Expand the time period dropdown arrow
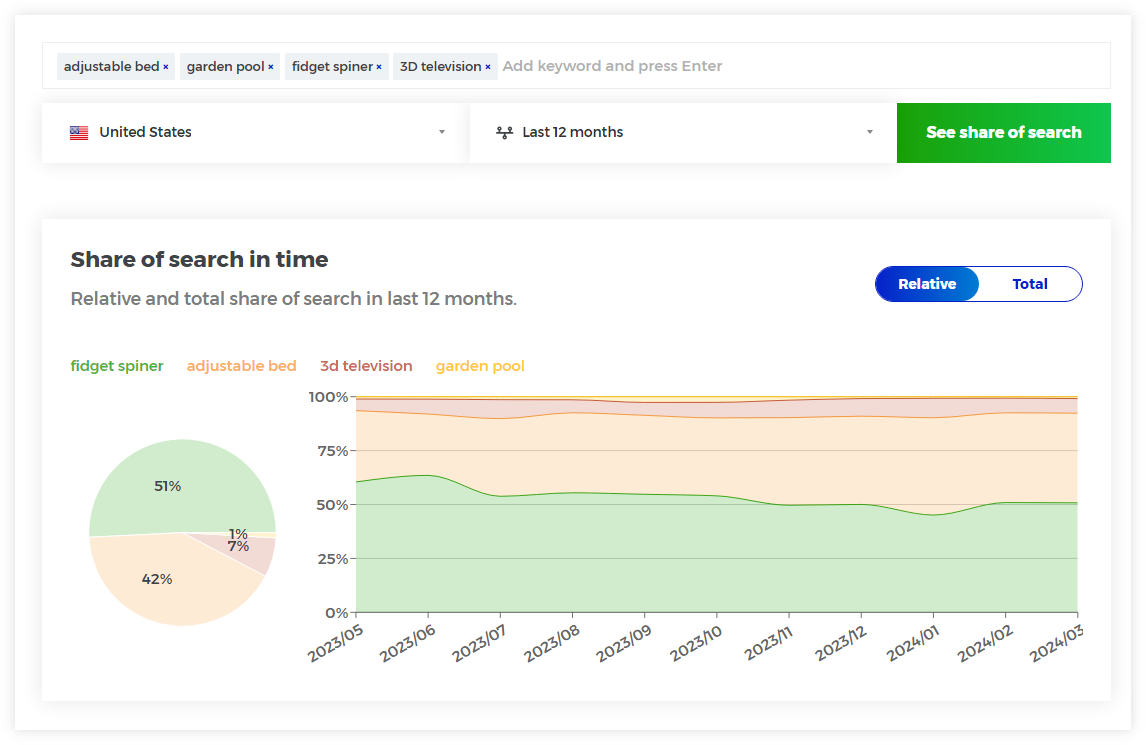The height and width of the screenshot is (745, 1146). pyautogui.click(x=870, y=132)
